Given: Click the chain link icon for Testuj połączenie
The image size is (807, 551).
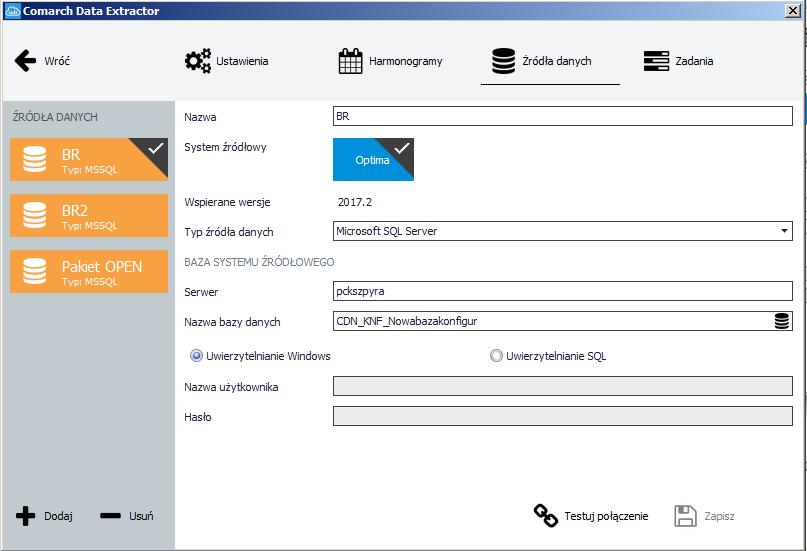Looking at the screenshot, I should pos(546,516).
